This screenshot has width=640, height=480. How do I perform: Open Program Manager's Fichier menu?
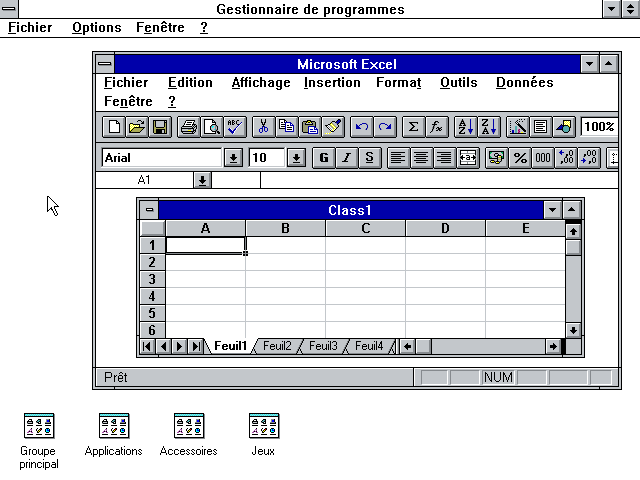pyautogui.click(x=30, y=27)
